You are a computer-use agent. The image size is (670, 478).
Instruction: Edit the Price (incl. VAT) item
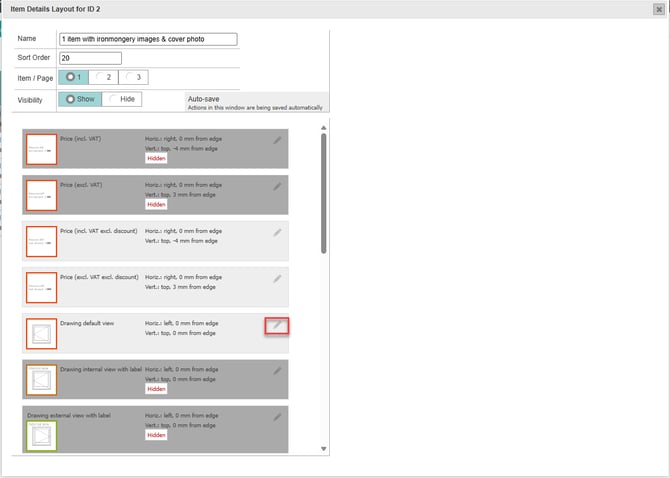(278, 141)
